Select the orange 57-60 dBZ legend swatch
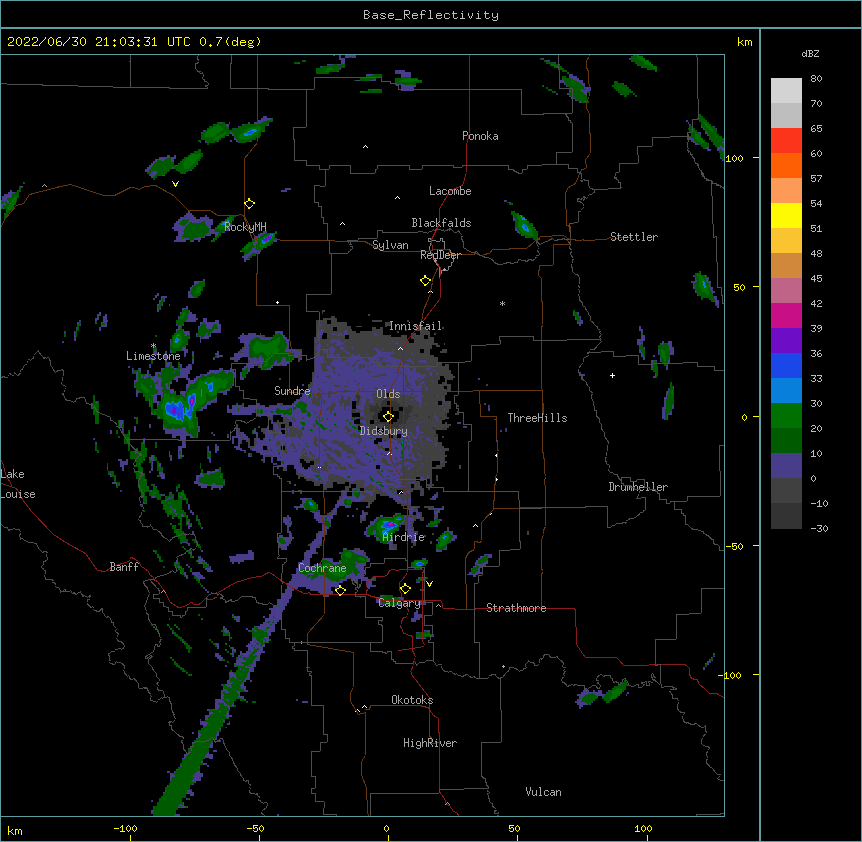The height and width of the screenshot is (842, 862). [786, 165]
